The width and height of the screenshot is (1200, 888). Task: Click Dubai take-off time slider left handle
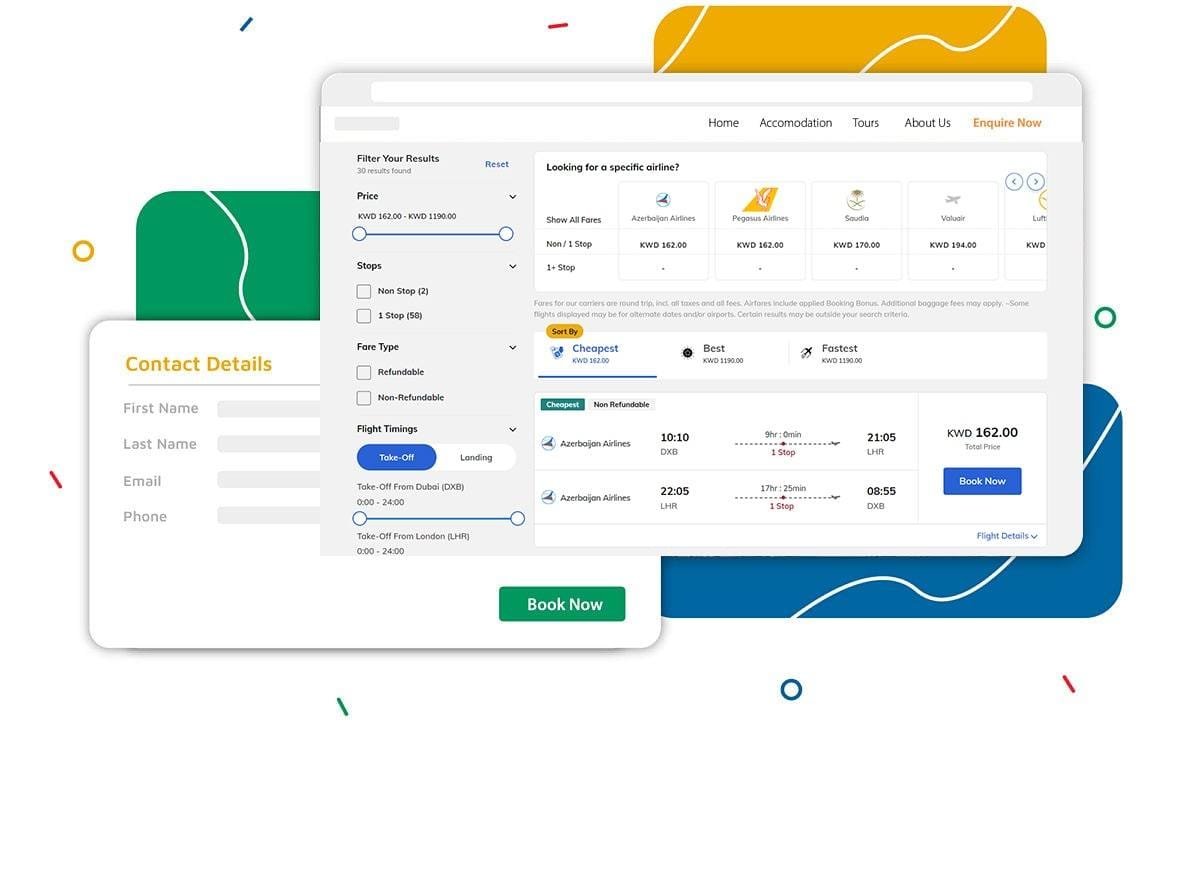[x=360, y=519]
